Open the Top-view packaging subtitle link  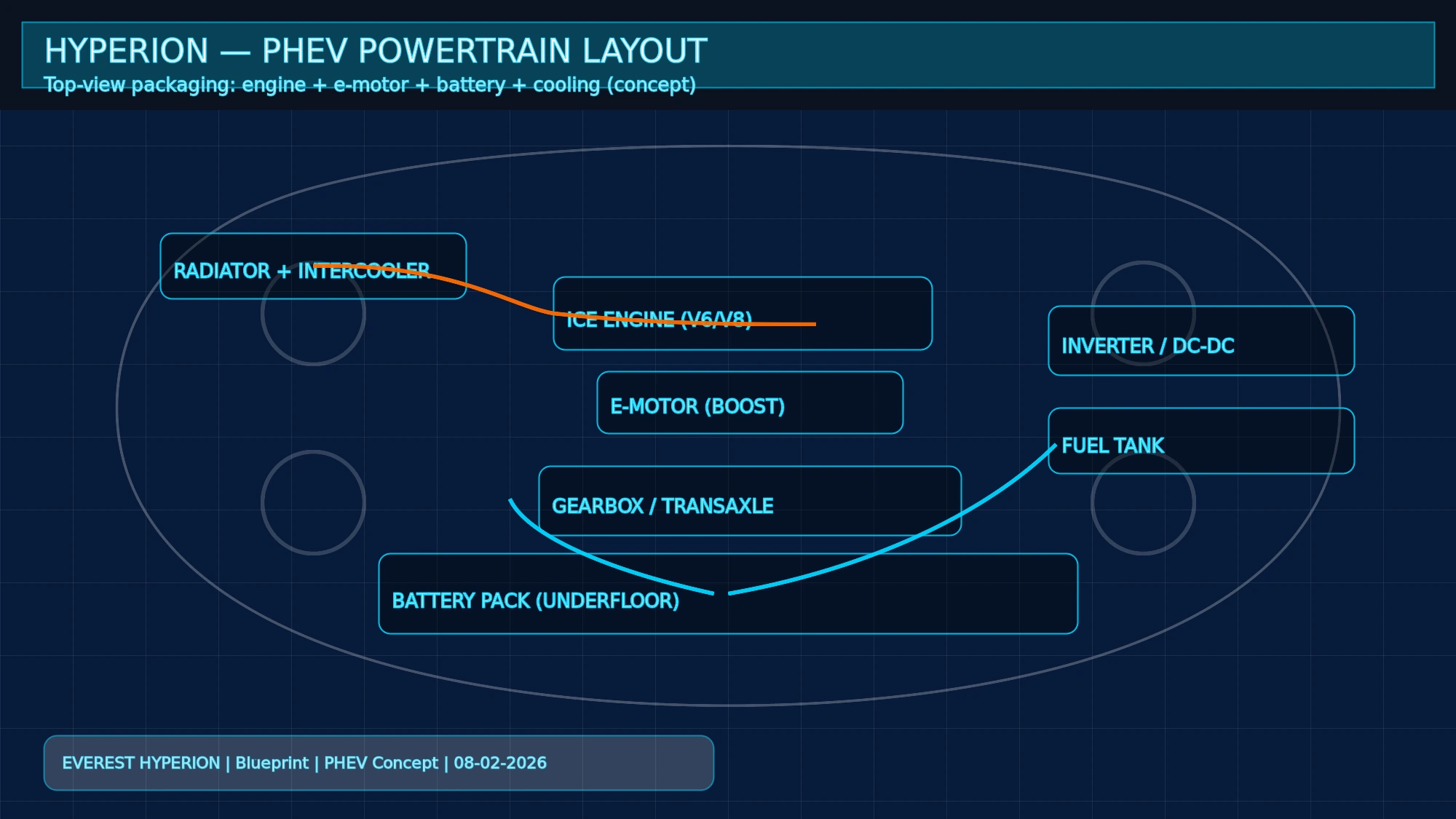tap(370, 85)
